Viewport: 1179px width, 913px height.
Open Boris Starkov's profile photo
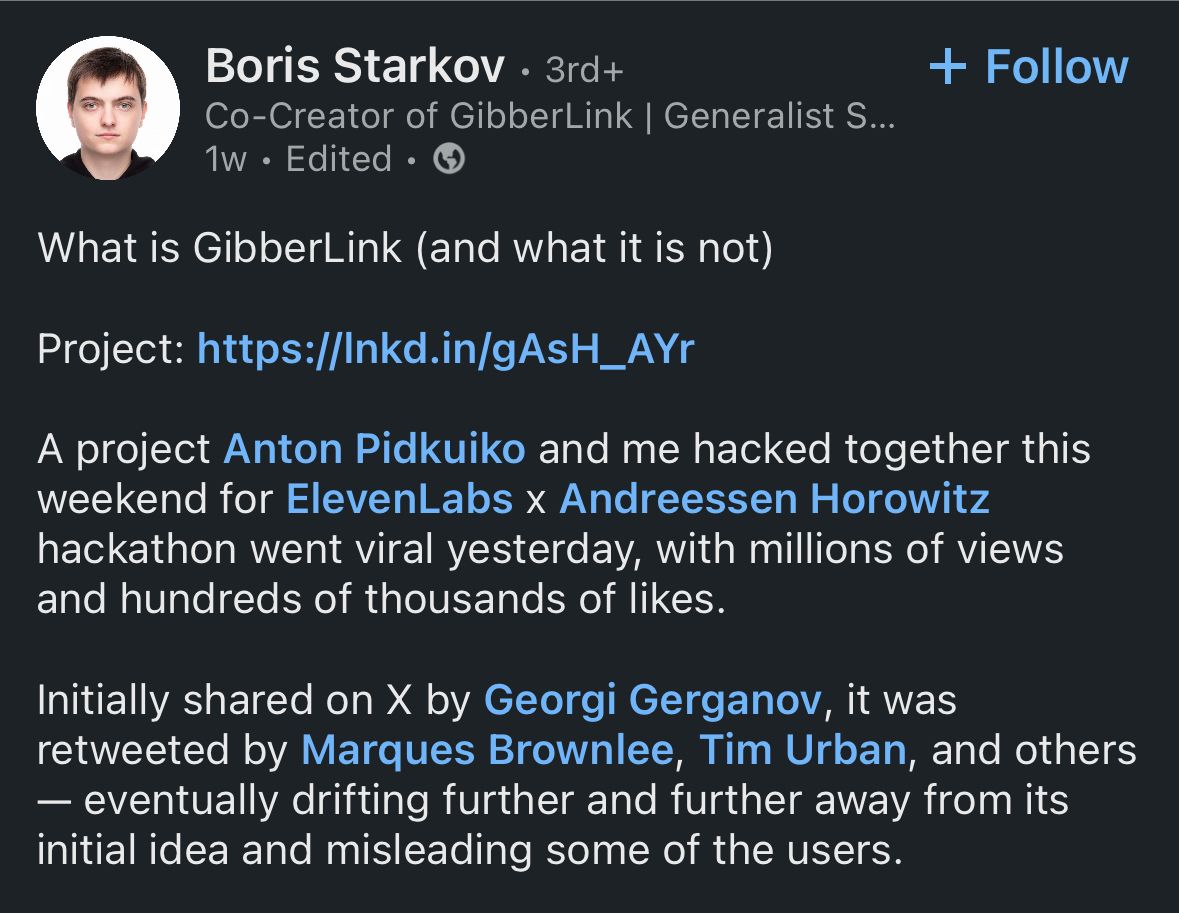point(108,108)
